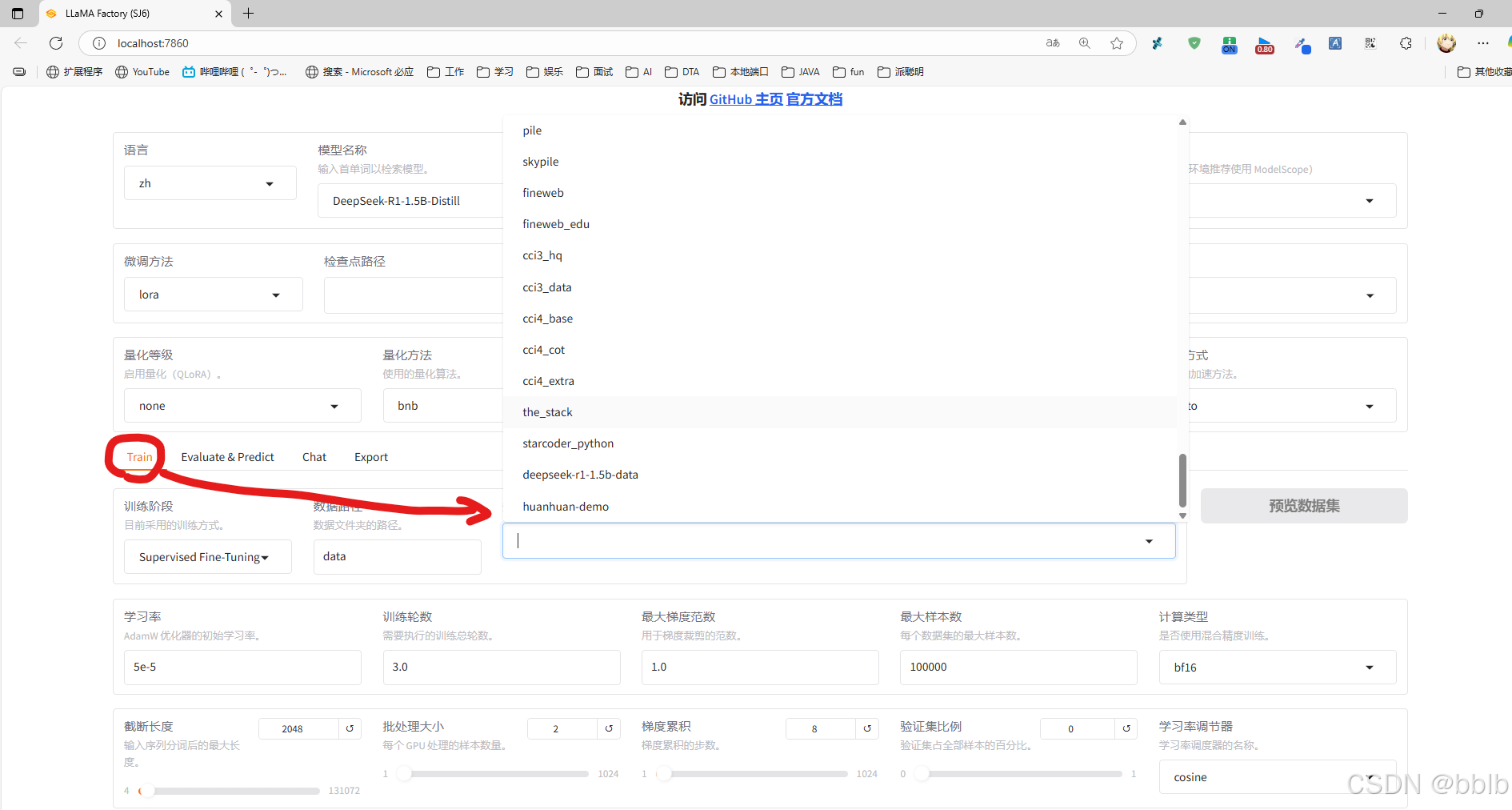Reset the 批处理大小 value with its reset icon
This screenshot has width=1512, height=810.
pos(609,728)
